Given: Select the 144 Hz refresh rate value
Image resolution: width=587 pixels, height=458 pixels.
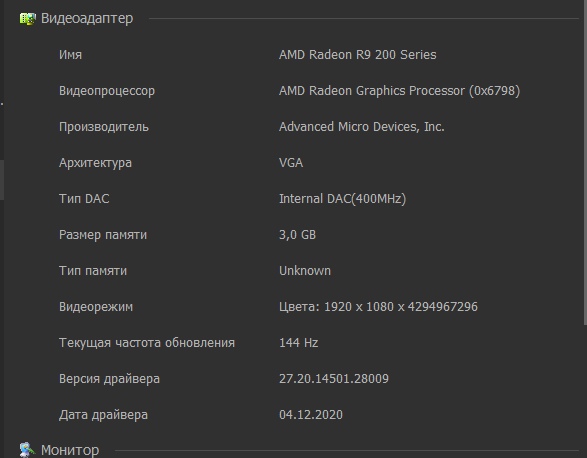Looking at the screenshot, I should coord(299,343).
